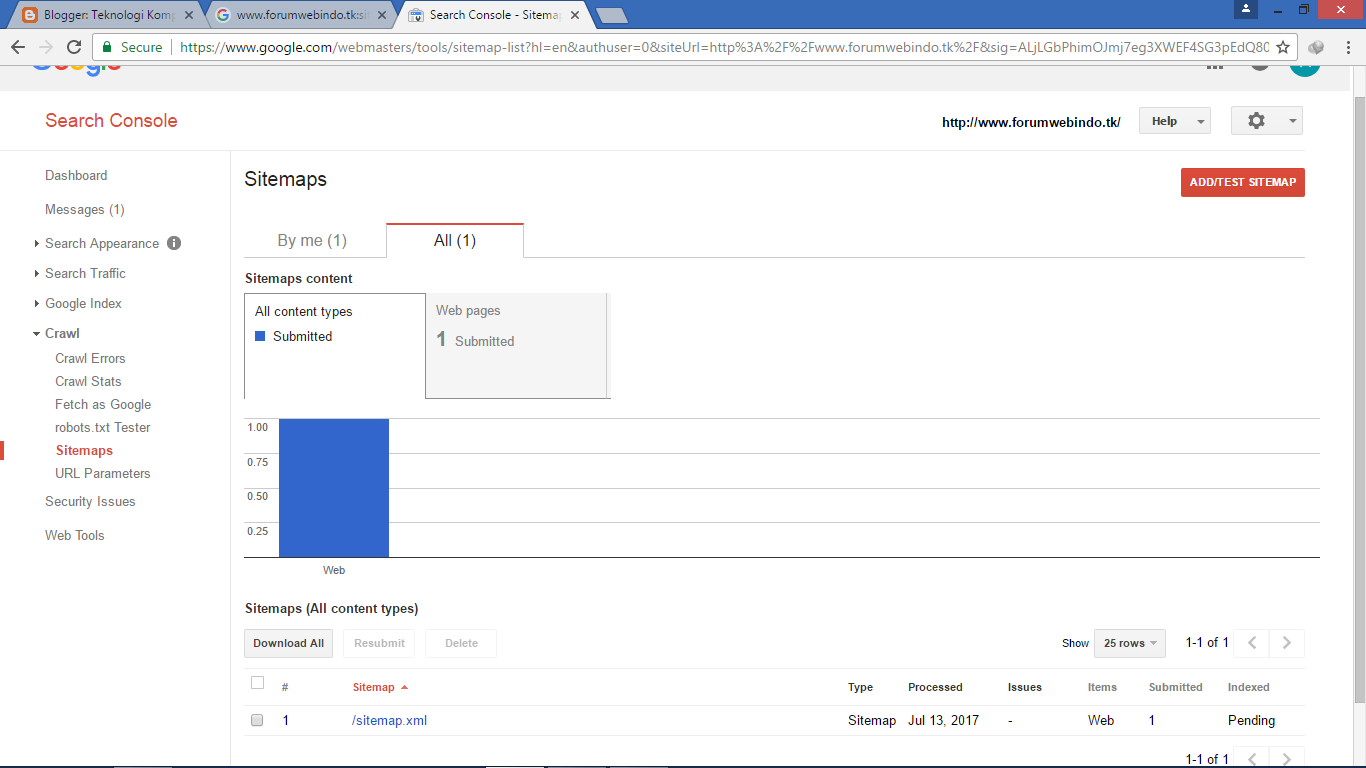Tick the select-all sitemaps header checkbox
Viewport: 1366px width, 768px height.
tap(257, 683)
